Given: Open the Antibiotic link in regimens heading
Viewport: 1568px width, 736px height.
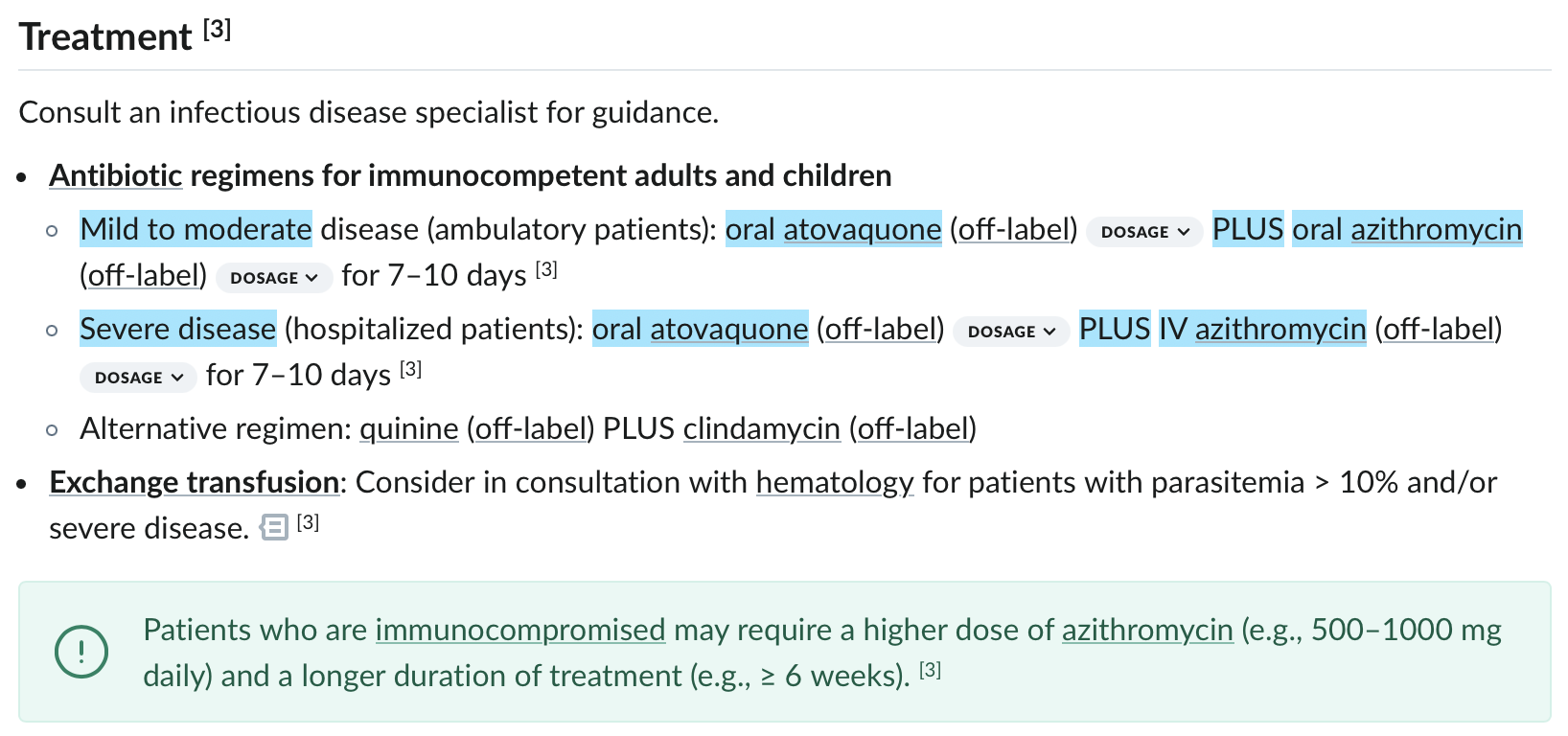Looking at the screenshot, I should tap(116, 176).
